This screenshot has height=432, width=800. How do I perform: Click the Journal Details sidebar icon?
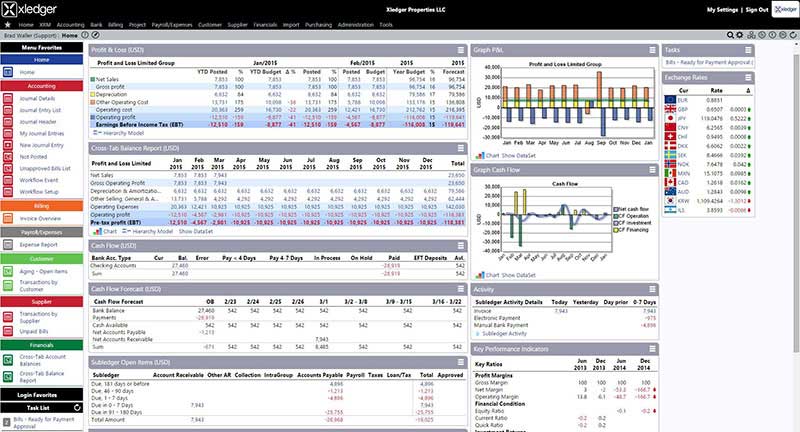(x=8, y=98)
